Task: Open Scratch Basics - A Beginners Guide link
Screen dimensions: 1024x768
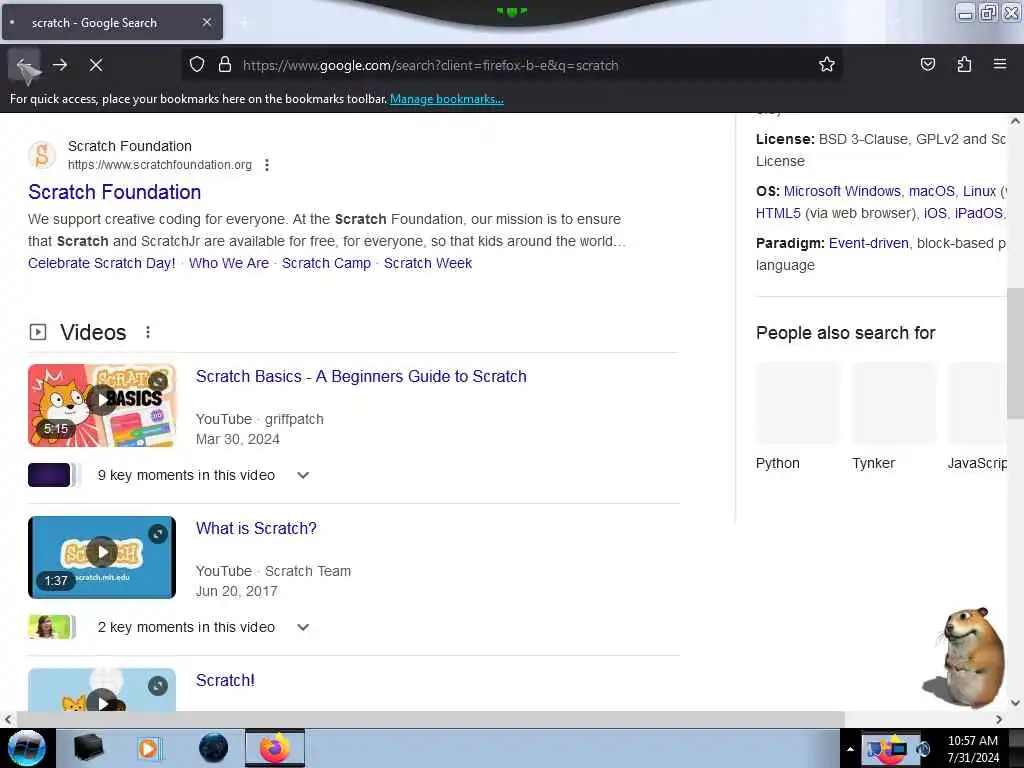Action: click(x=361, y=377)
